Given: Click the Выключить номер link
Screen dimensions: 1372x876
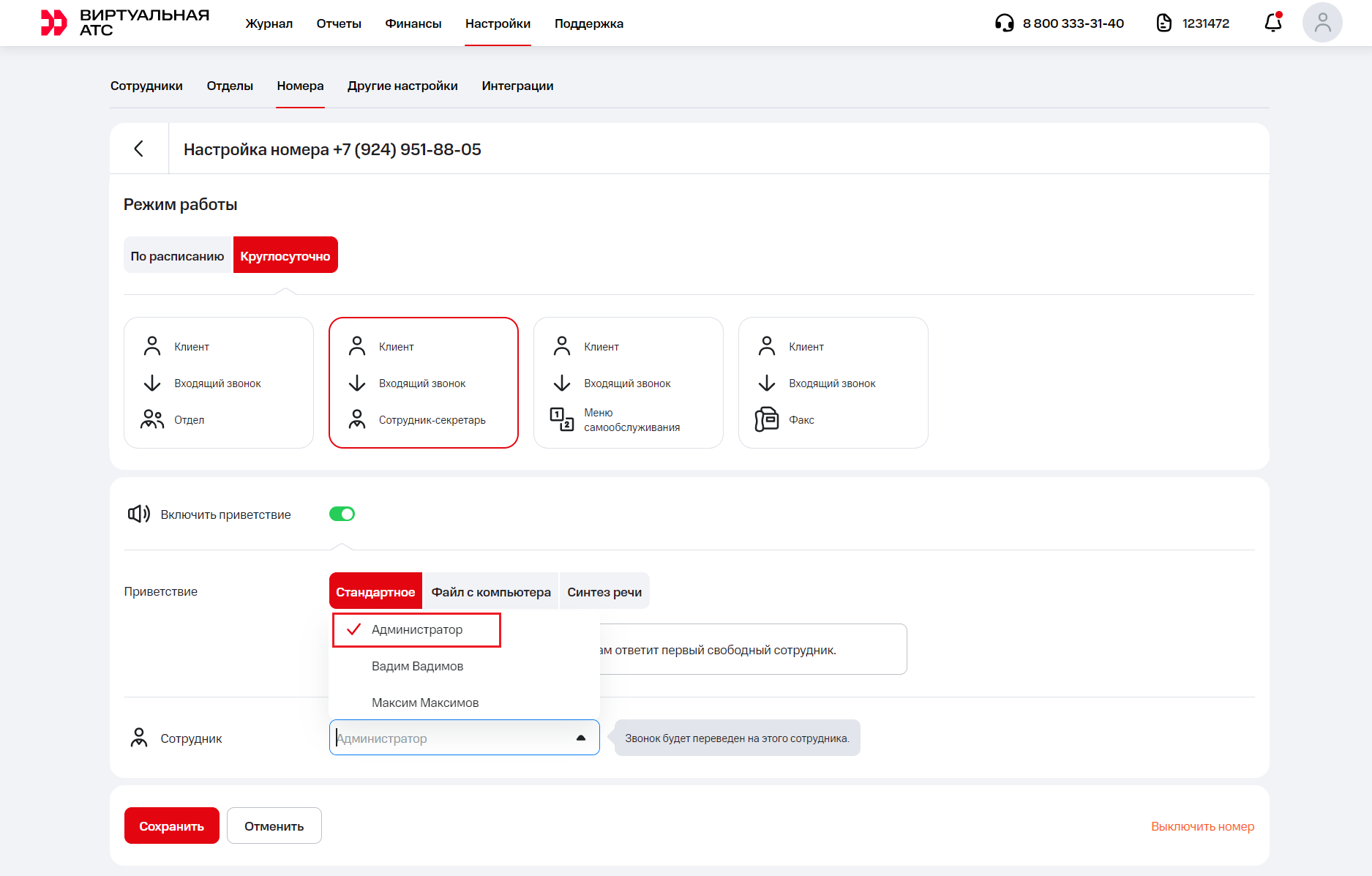Looking at the screenshot, I should pos(1202,826).
